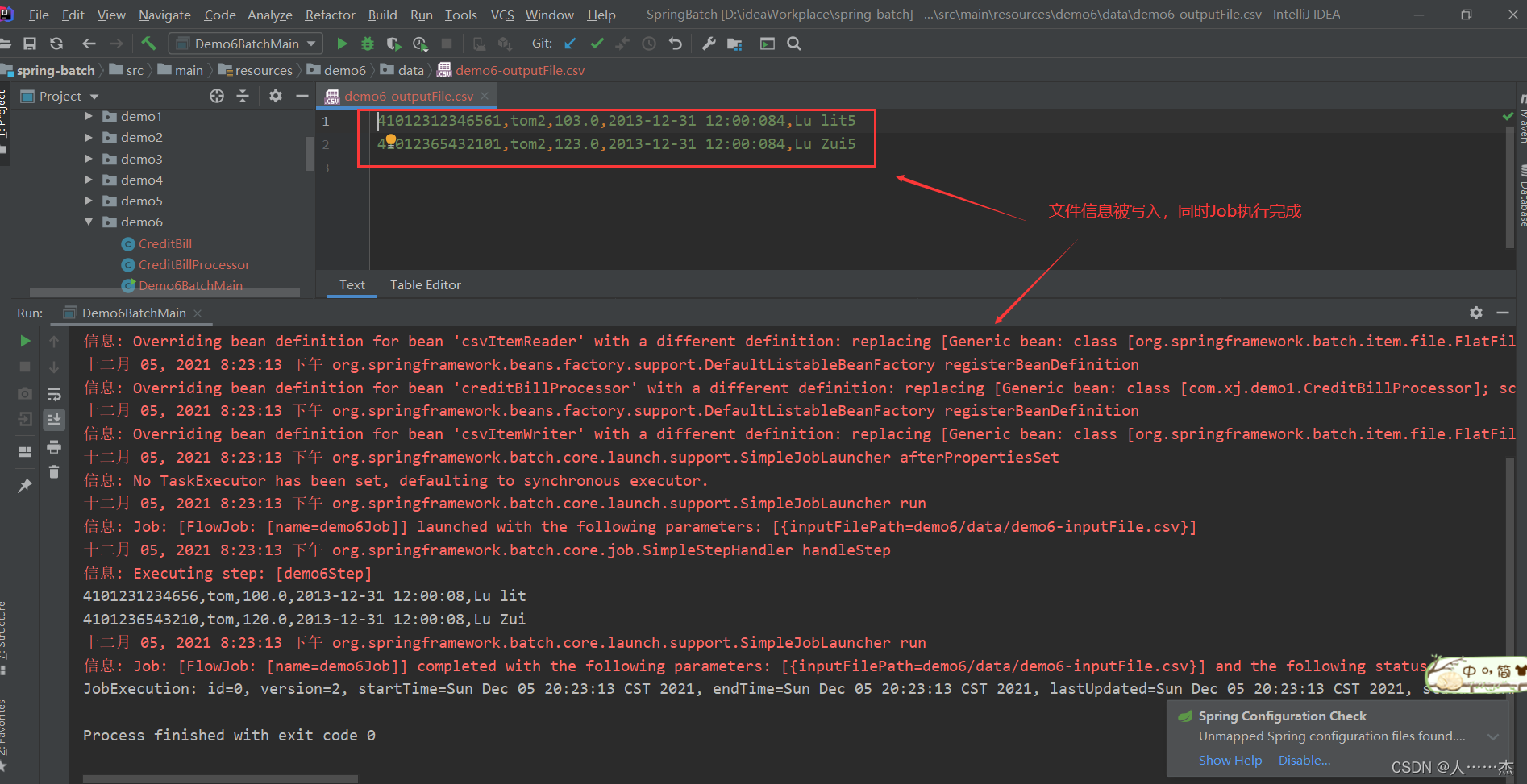The image size is (1527, 784).
Task: Click the Git update project arrow
Action: point(570,44)
